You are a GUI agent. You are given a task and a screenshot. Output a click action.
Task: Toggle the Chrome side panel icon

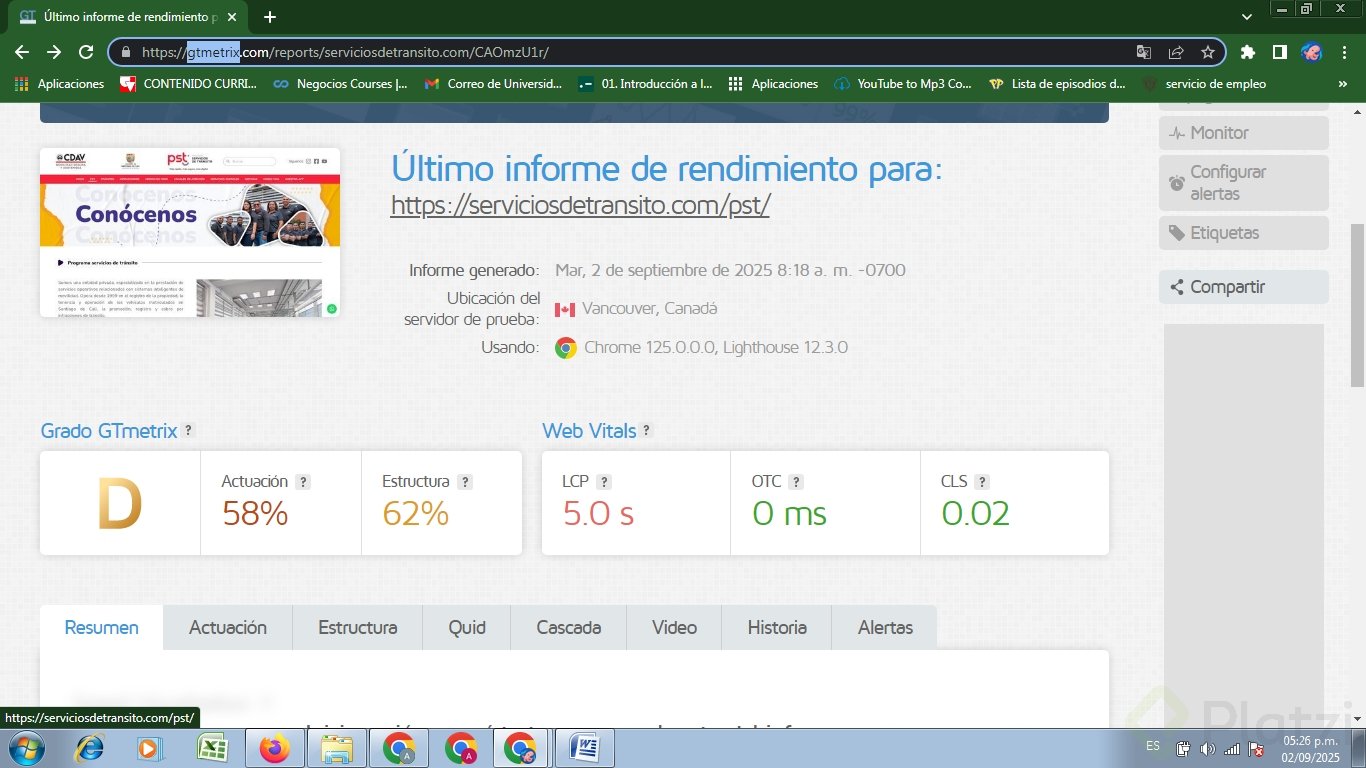pyautogui.click(x=1279, y=52)
